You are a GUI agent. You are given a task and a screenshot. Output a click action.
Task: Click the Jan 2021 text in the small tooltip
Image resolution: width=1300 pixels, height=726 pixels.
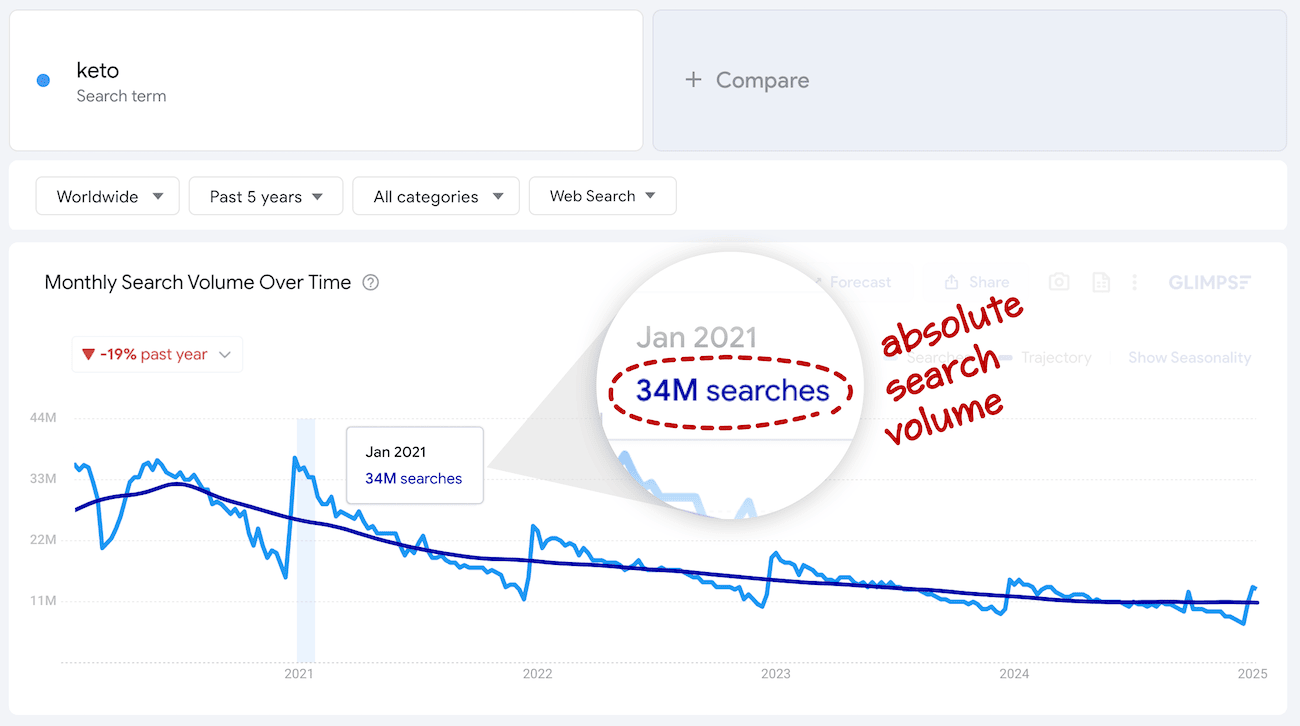(x=396, y=452)
